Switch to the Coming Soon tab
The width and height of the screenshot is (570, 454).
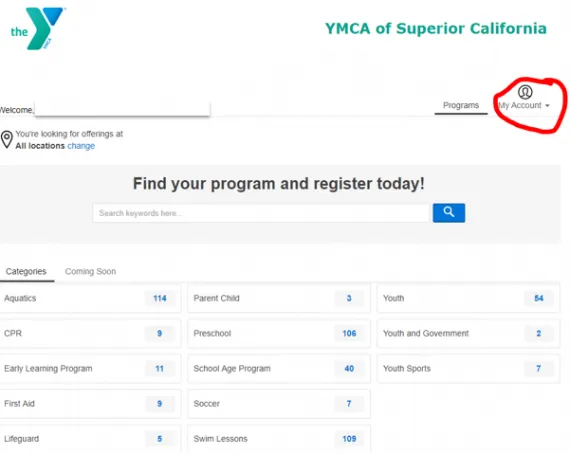[91, 272]
